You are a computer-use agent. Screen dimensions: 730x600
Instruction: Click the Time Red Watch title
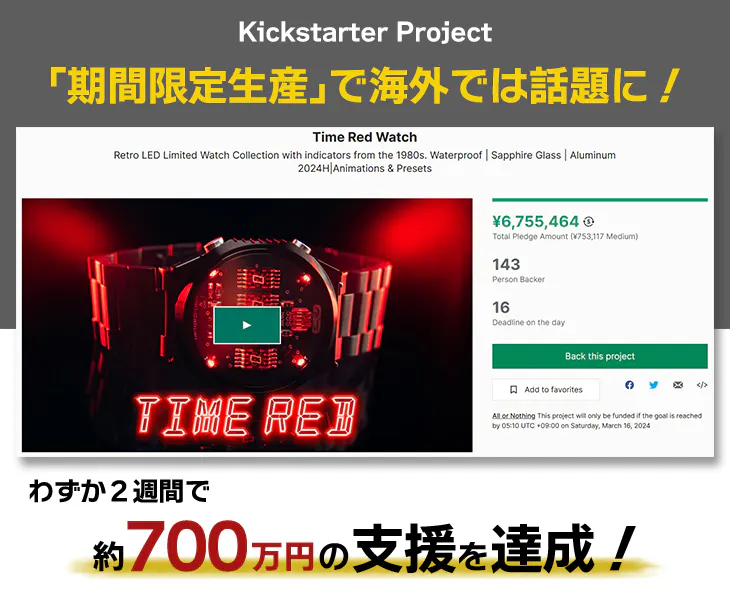365,137
